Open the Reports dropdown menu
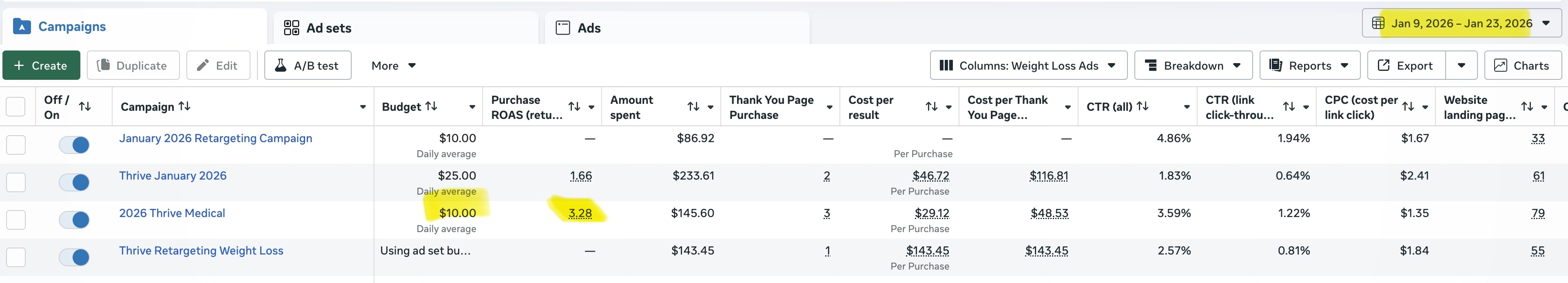Viewport: 1568px width, 283px height. [x=1309, y=66]
